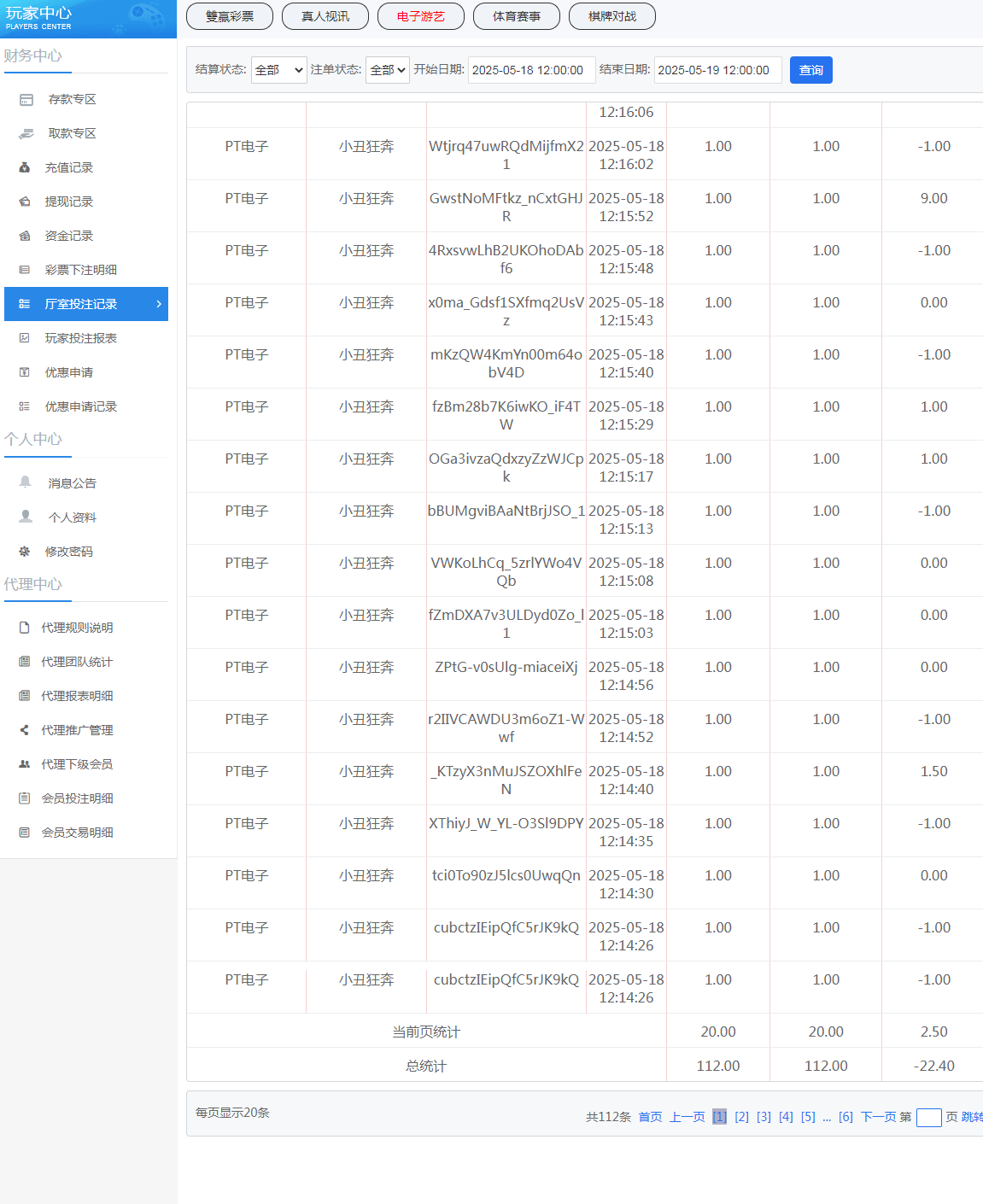The image size is (983, 1204).
Task: Open agent subordinate members (代理下级会员) icon
Action: (25, 764)
